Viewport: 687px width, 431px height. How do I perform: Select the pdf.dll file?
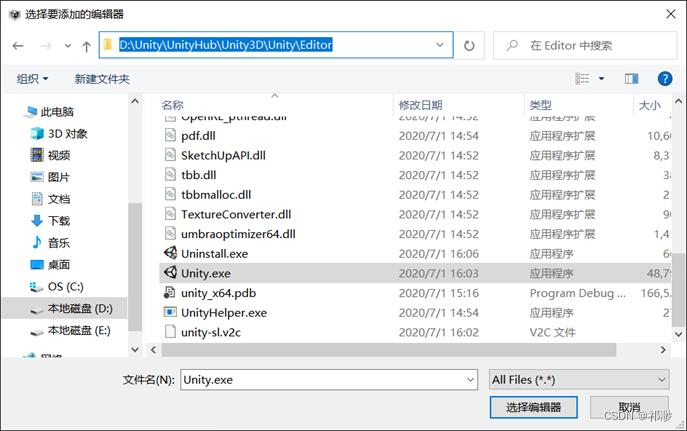coord(198,136)
